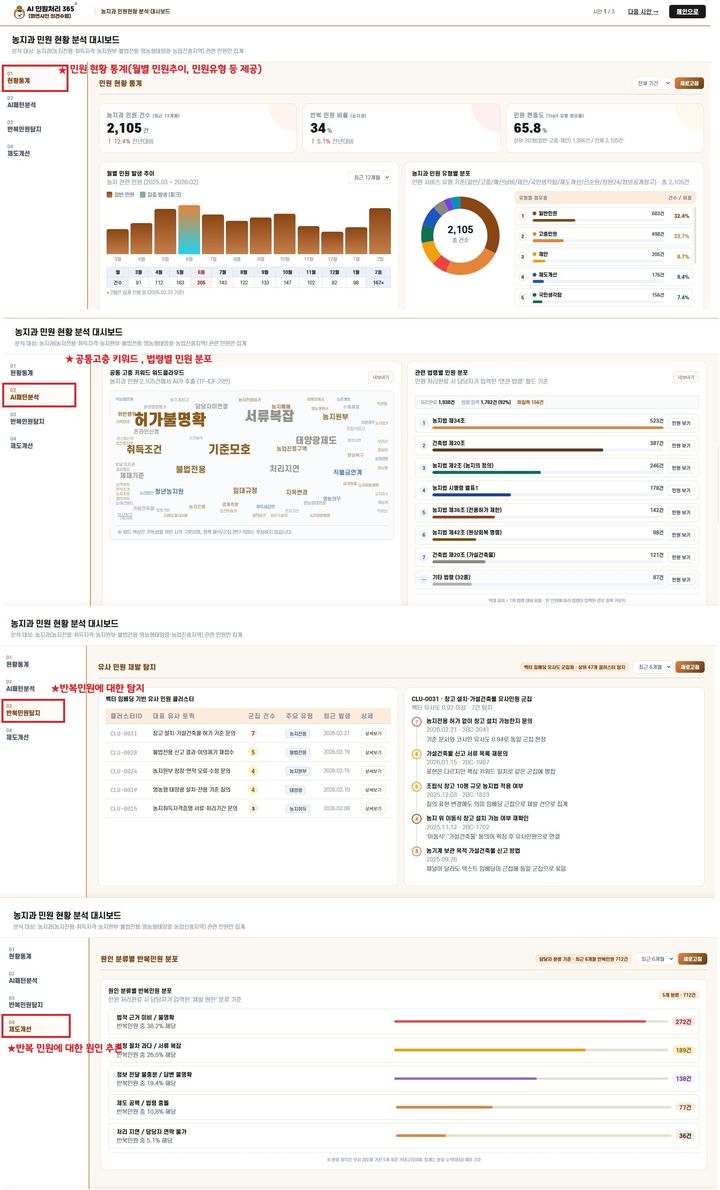This screenshot has height=1190, width=720.
Task: Click 새로고침 in the 민원 현황 통계 header
Action: click(x=689, y=83)
